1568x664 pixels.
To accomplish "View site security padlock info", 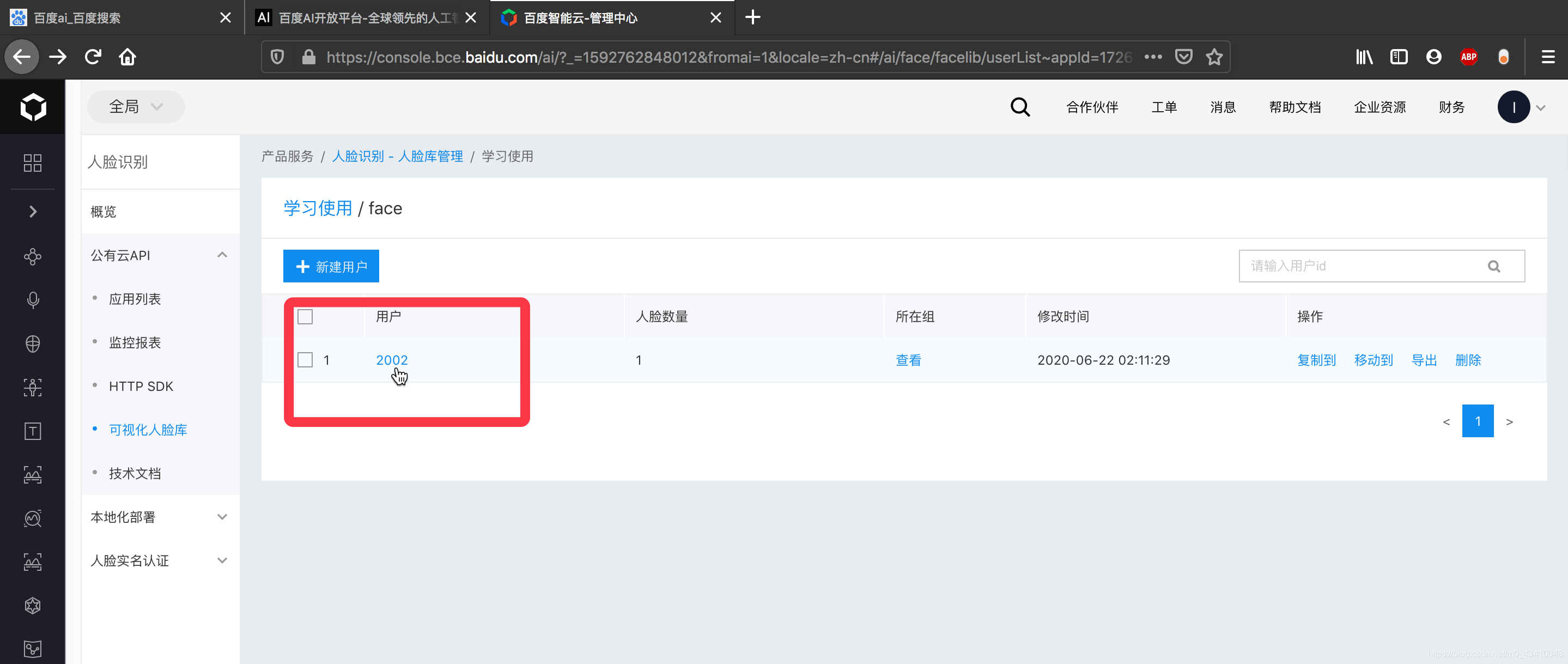I will pyautogui.click(x=308, y=57).
